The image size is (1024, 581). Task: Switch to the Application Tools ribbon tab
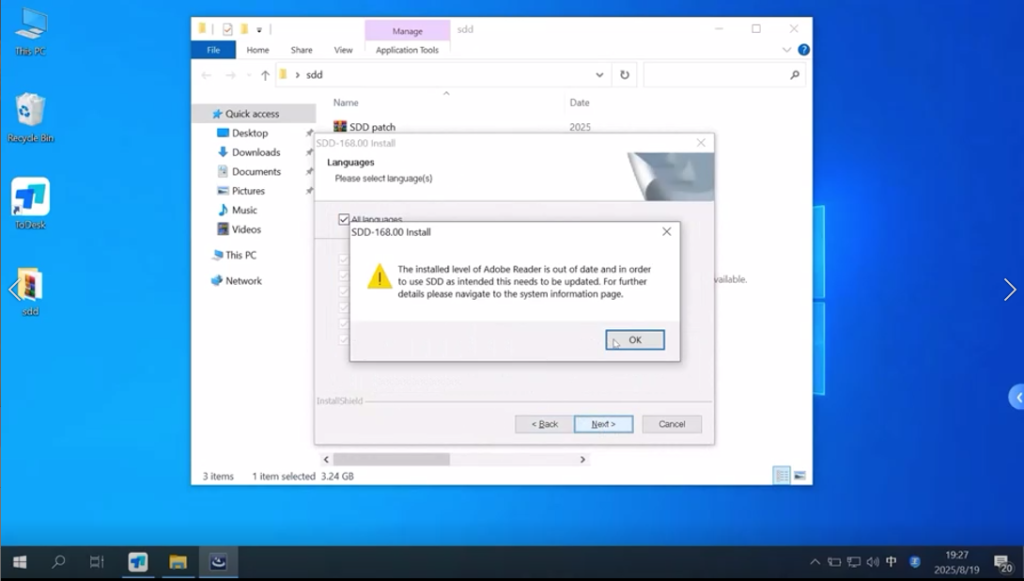[x=406, y=49]
